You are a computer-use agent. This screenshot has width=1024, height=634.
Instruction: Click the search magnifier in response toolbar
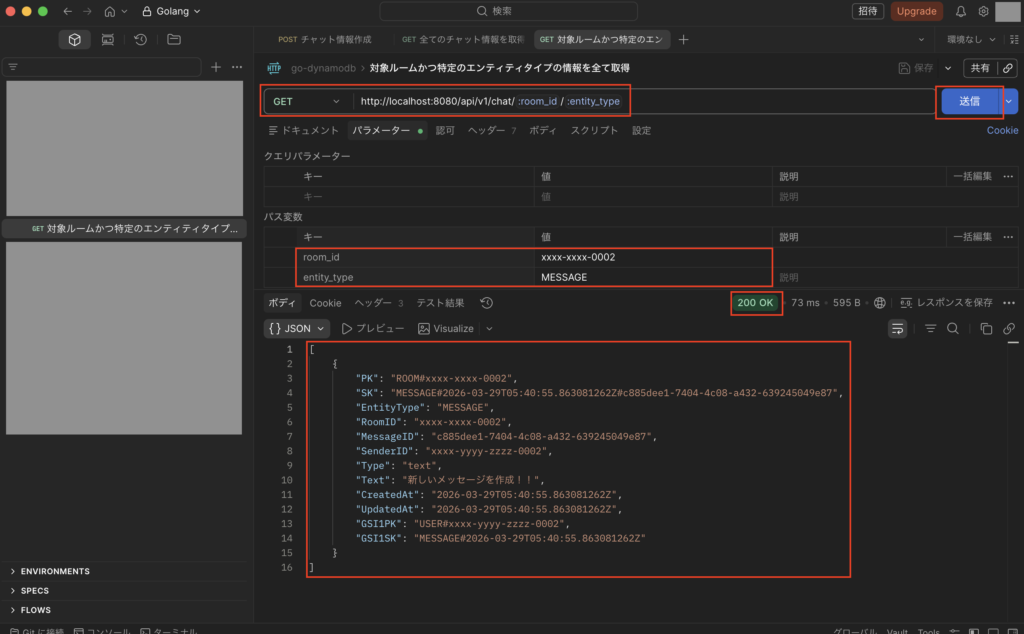(953, 328)
